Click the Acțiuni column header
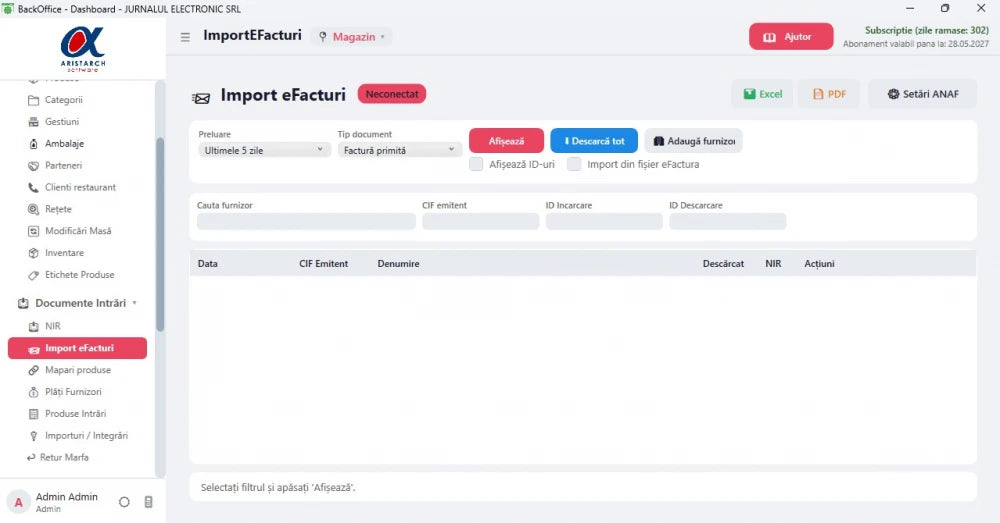 [x=819, y=264]
